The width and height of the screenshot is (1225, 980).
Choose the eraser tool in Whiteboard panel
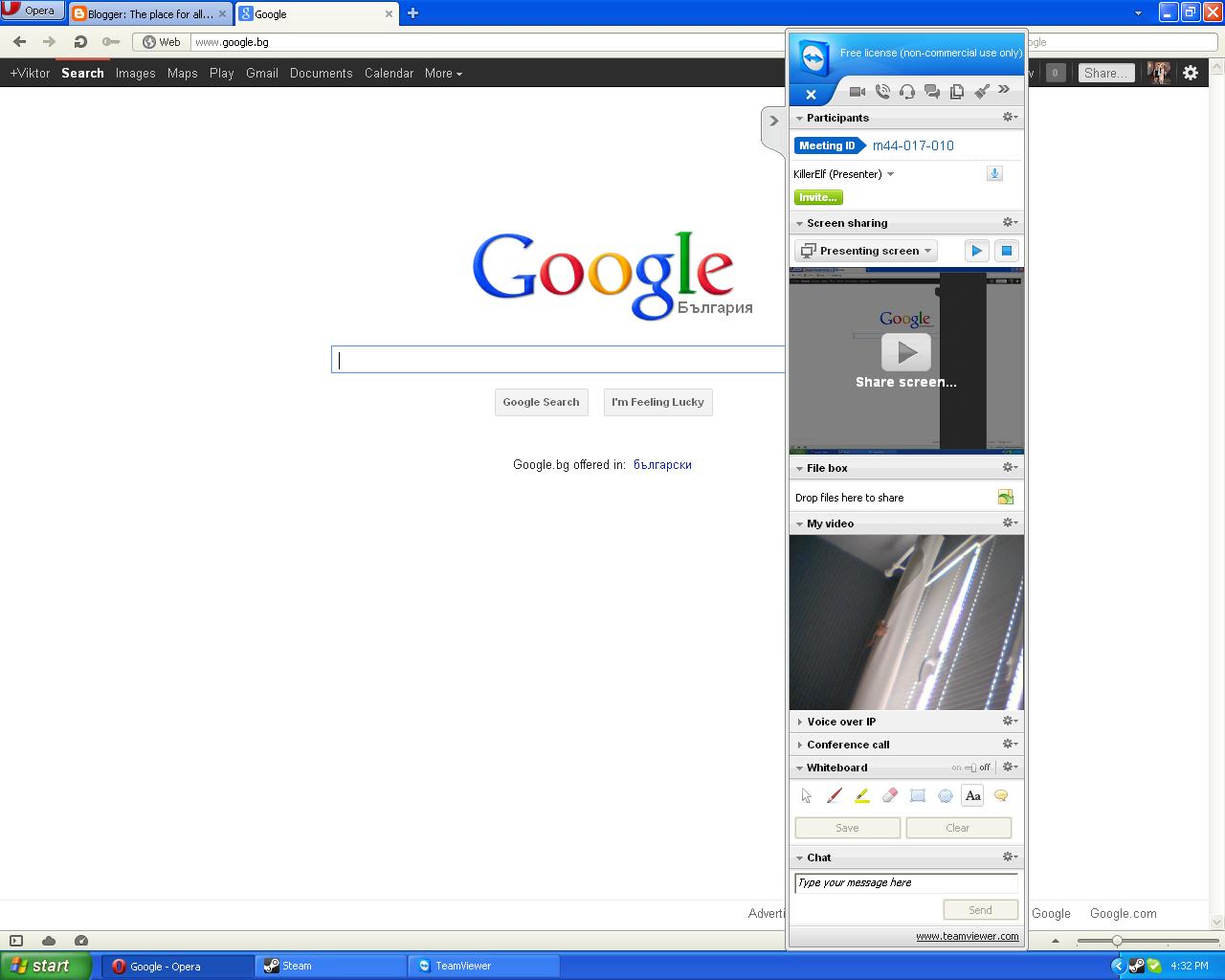point(889,795)
